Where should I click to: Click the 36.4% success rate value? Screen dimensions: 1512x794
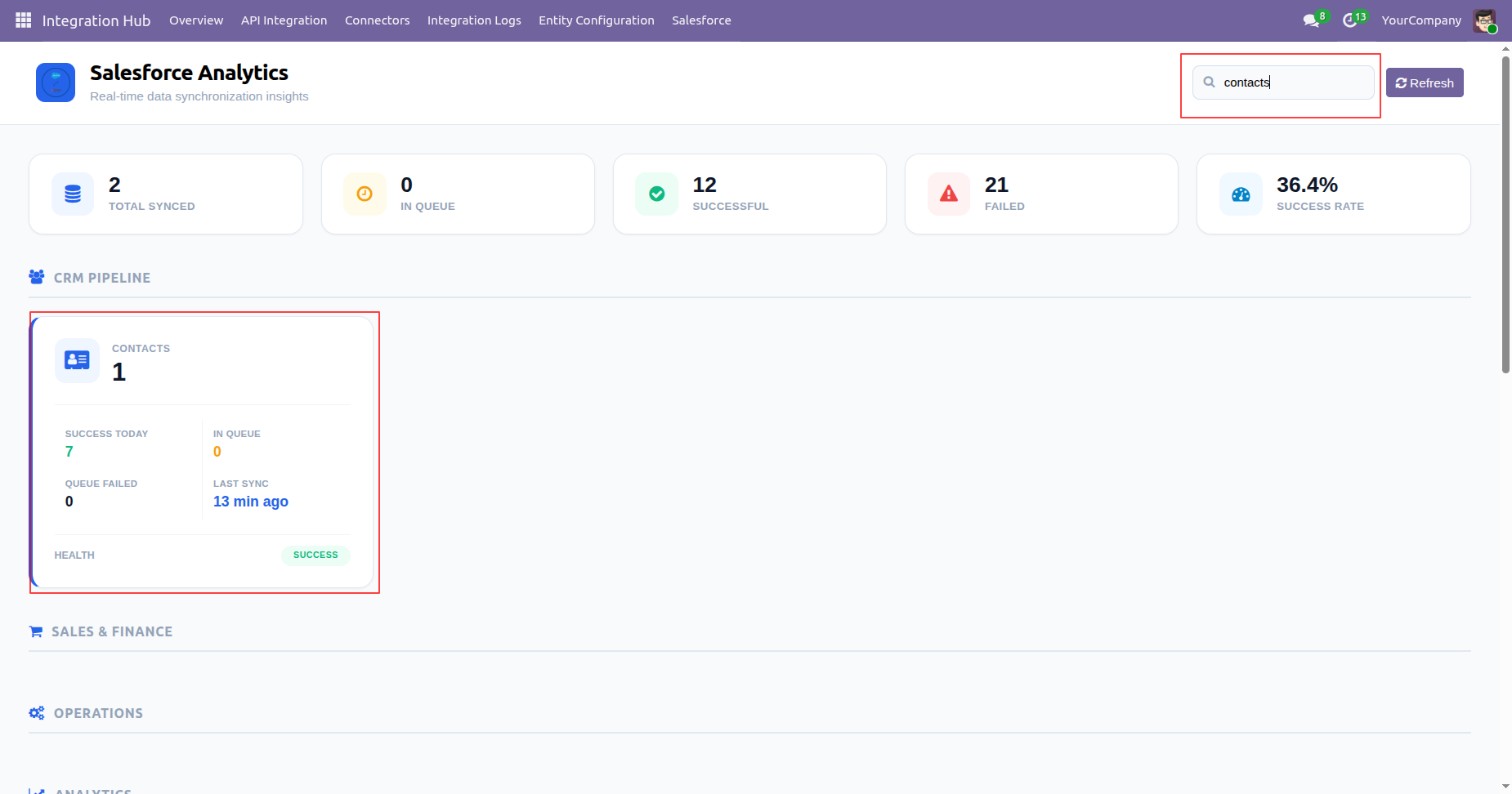pyautogui.click(x=1307, y=185)
